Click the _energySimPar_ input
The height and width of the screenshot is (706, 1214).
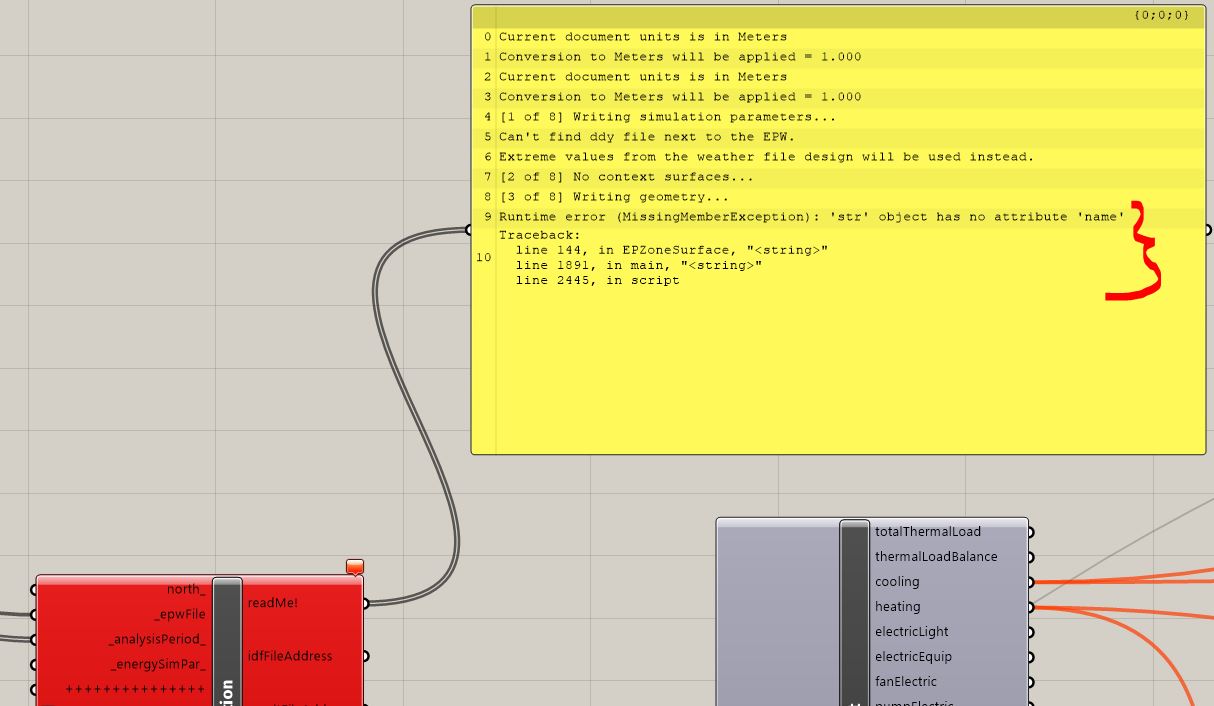coord(159,664)
